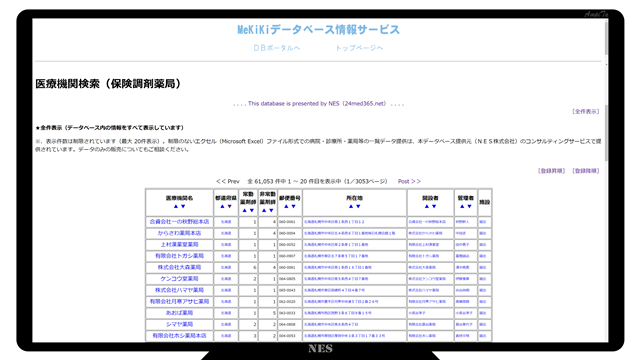
Task: Sort 所在地 column descending
Action: [x=358, y=207]
